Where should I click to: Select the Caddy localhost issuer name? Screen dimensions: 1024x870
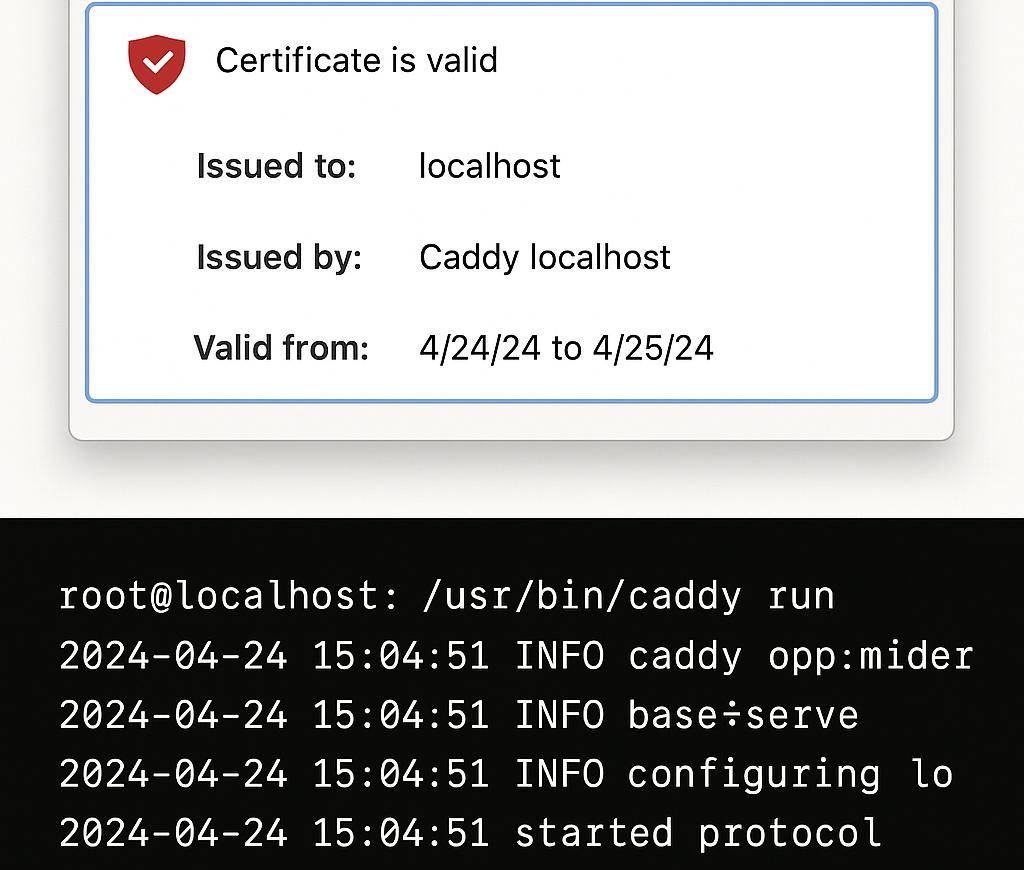545,257
